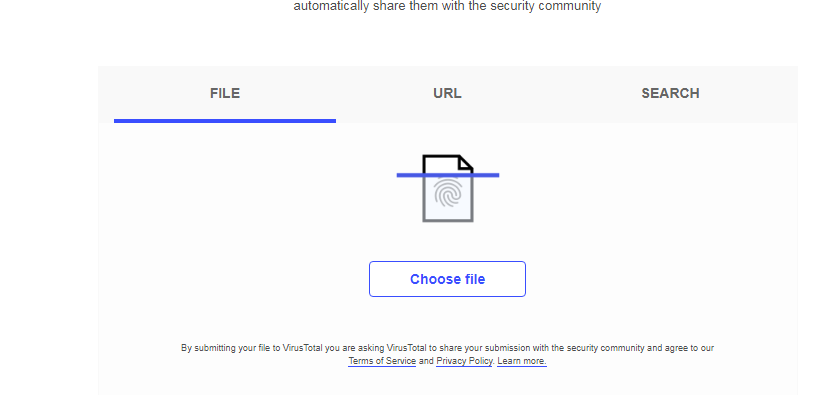Click the folded corner of the document icon
Screen dimensions: 828x395
click(x=465, y=162)
